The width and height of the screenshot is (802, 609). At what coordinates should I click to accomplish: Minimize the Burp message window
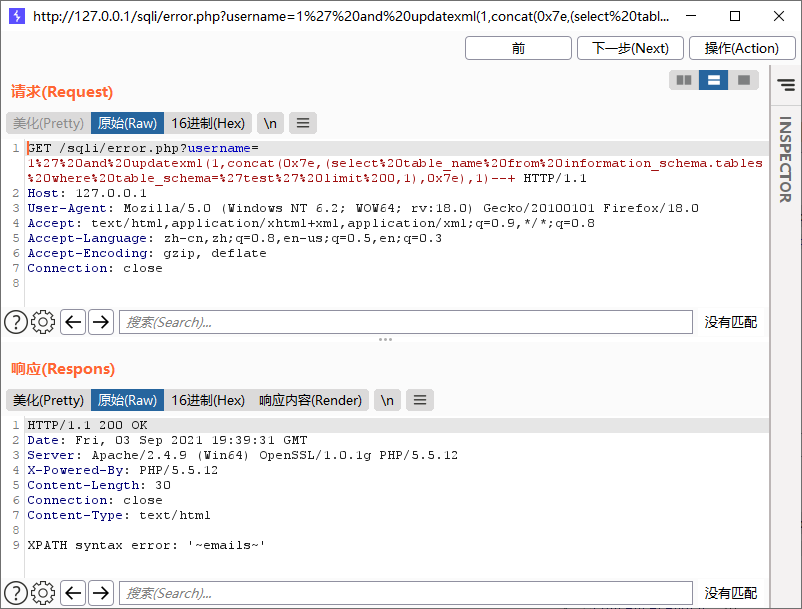coord(691,16)
